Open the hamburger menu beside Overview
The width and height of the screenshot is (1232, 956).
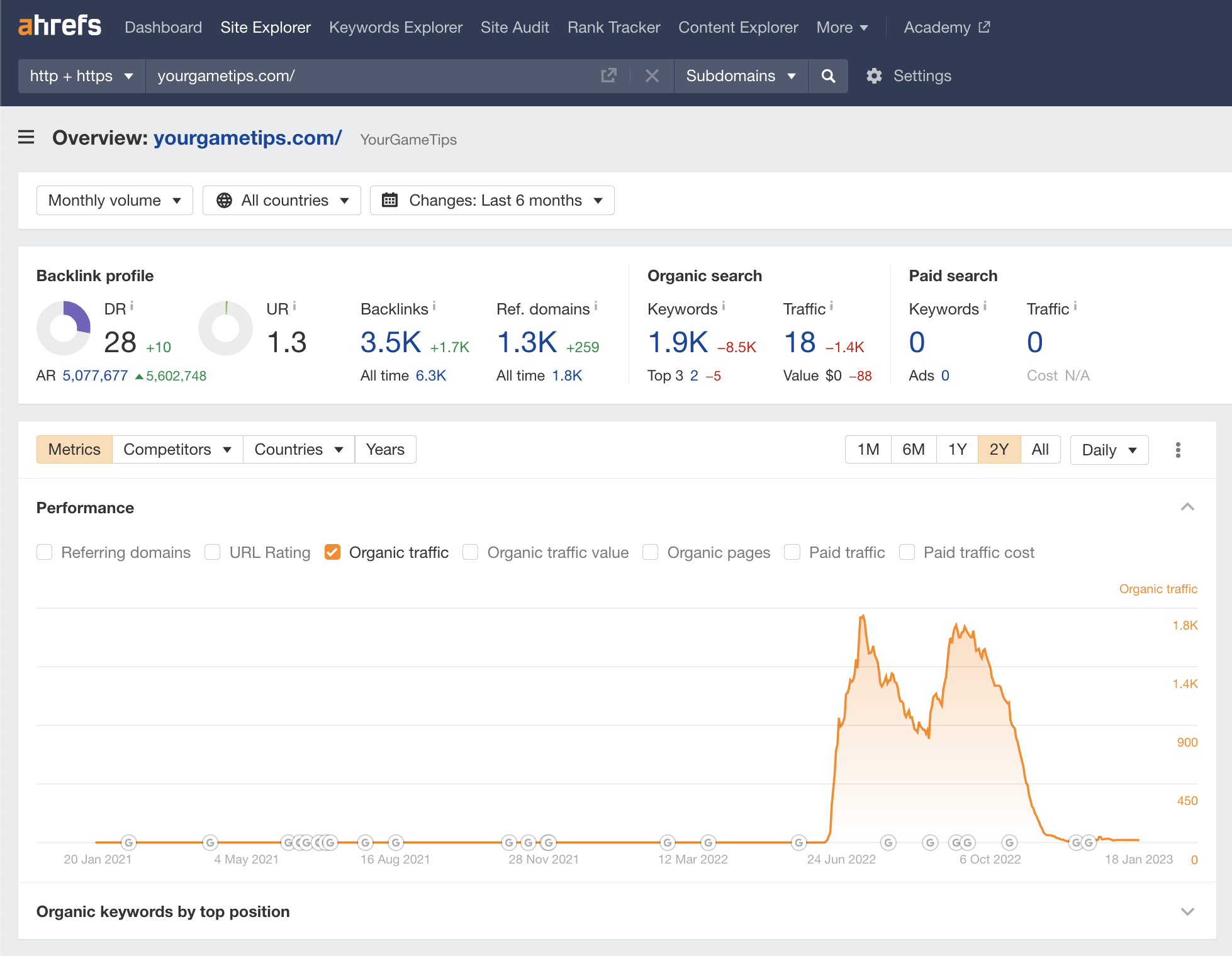pos(26,138)
